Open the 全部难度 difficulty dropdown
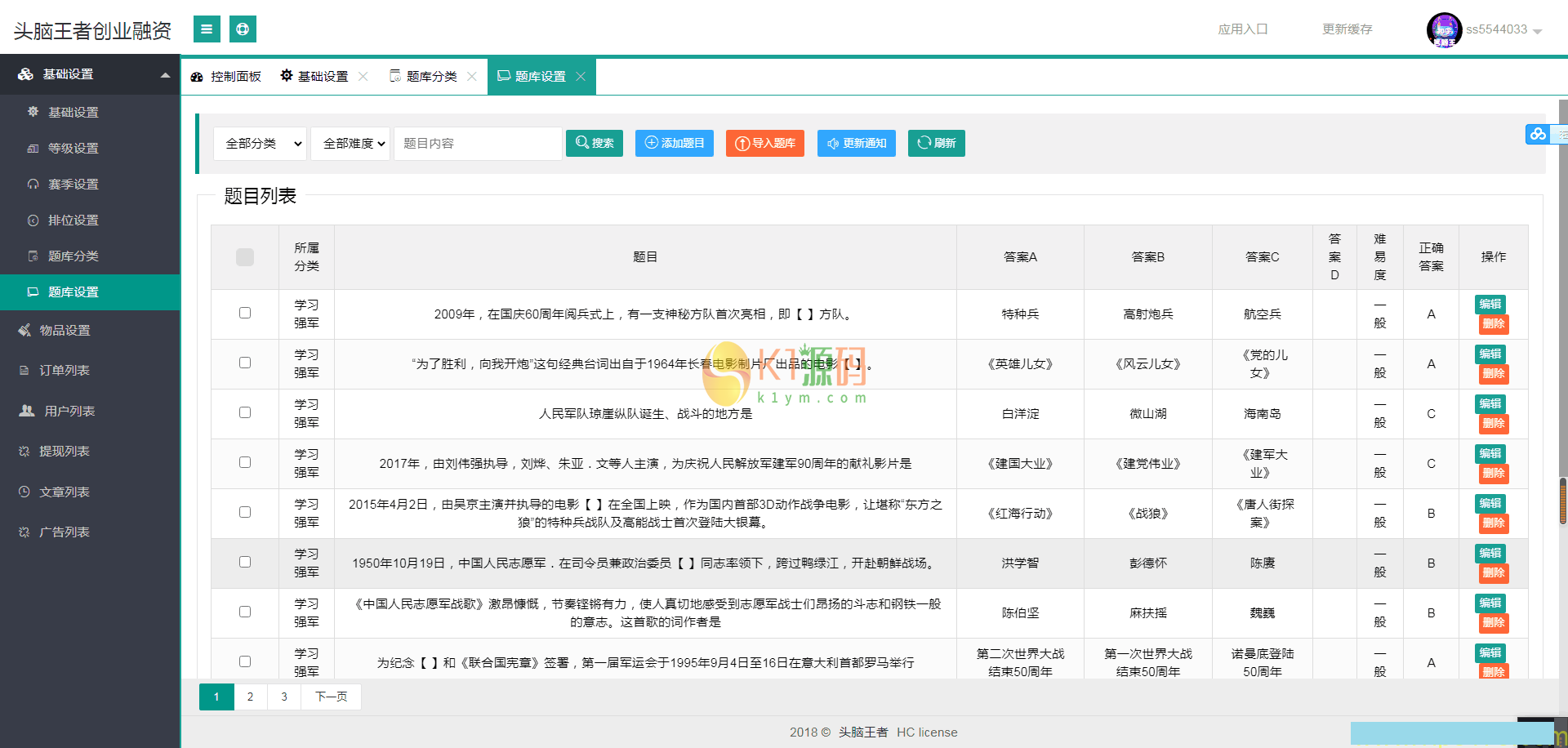 point(350,143)
